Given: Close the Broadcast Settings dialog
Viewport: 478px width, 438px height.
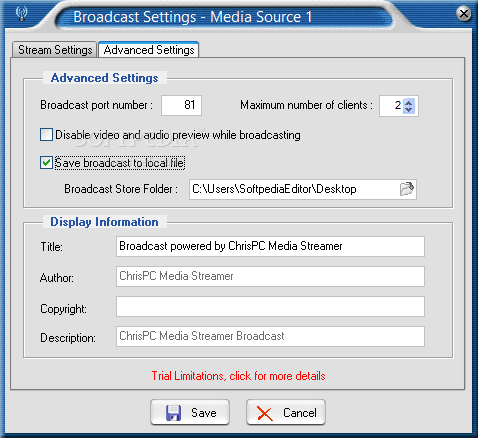Looking at the screenshot, I should pyautogui.click(x=464, y=14).
